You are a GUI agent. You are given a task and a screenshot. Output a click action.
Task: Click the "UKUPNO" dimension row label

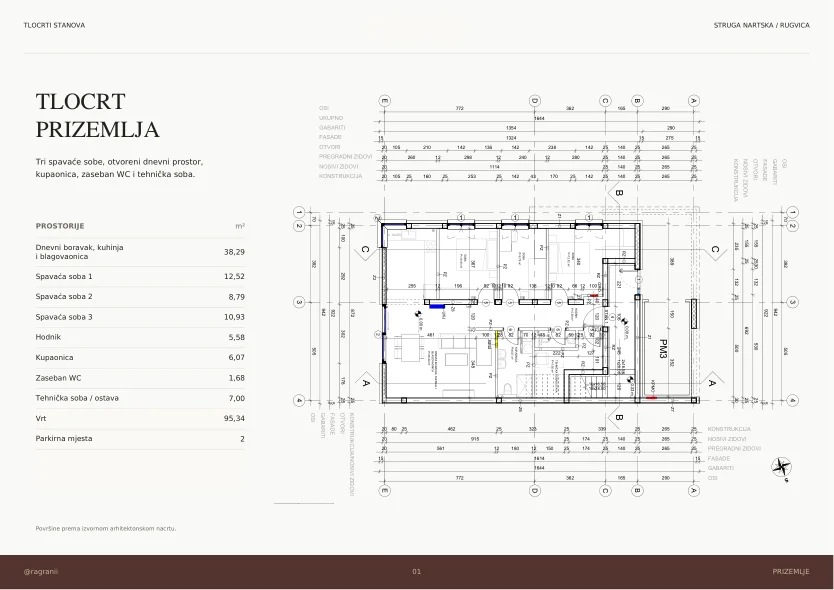331,118
